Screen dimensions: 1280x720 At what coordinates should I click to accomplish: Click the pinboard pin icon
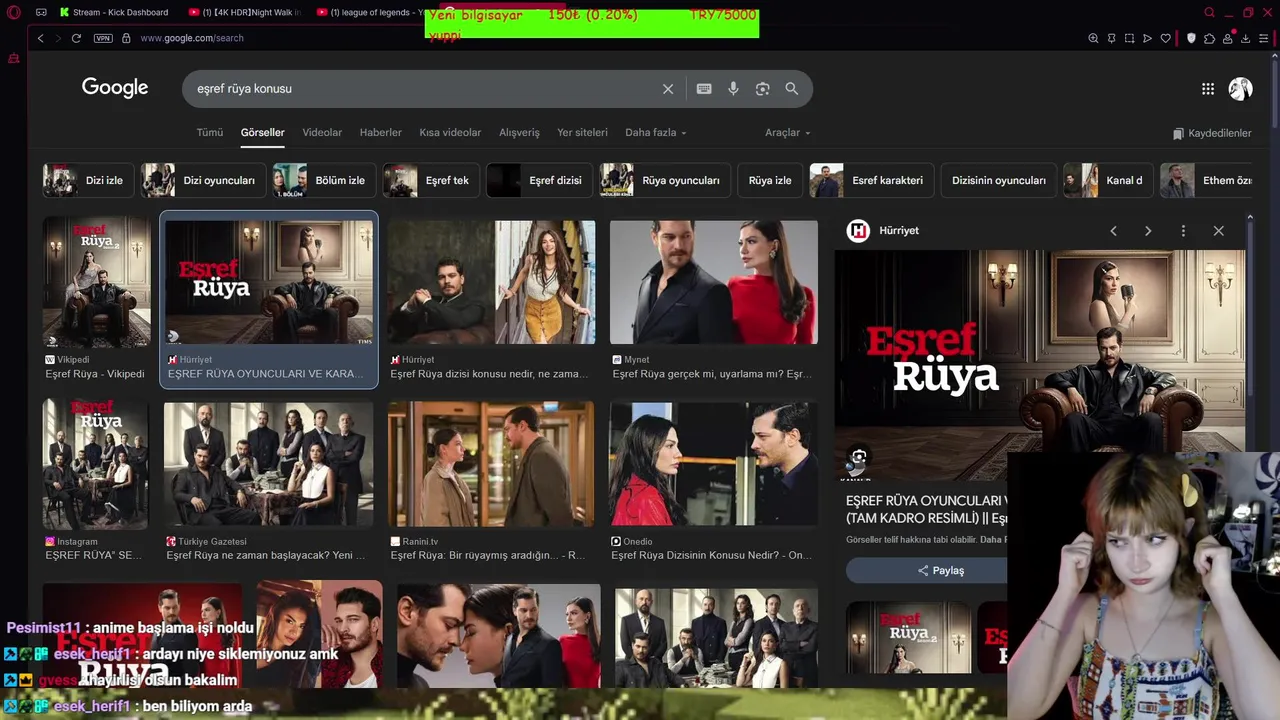pyautogui.click(x=1111, y=38)
